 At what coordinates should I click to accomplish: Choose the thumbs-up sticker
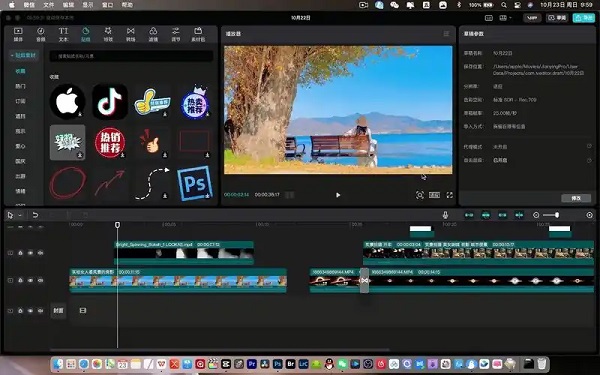tap(152, 102)
